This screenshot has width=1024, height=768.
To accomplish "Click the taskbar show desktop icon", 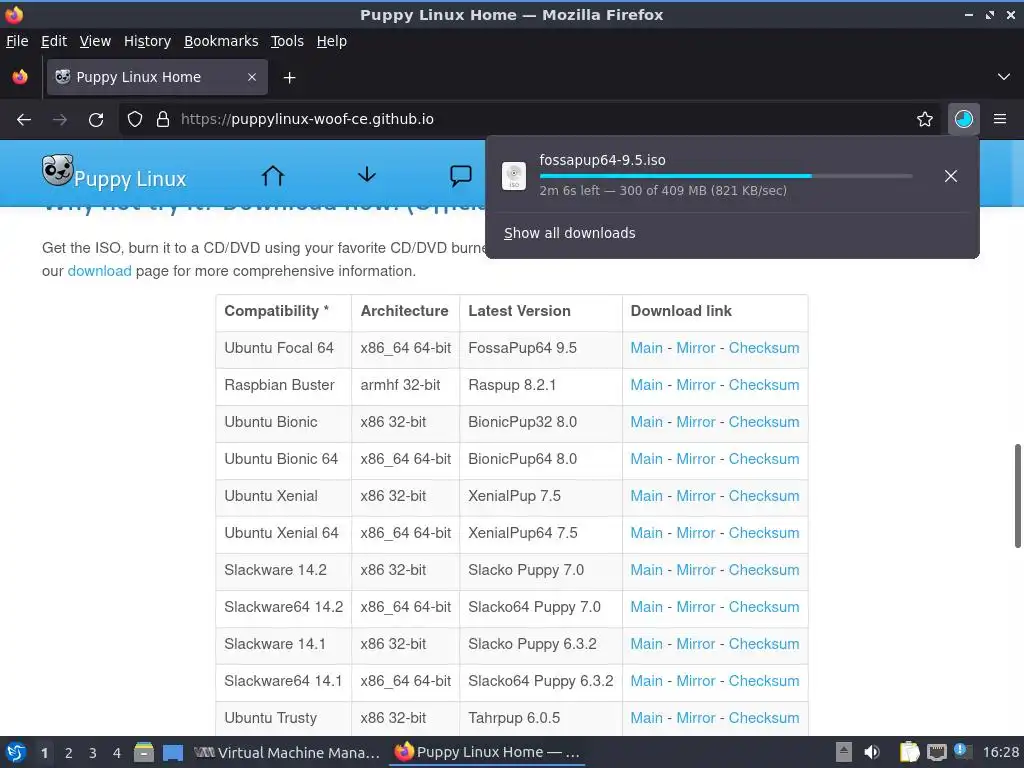I will point(172,752).
